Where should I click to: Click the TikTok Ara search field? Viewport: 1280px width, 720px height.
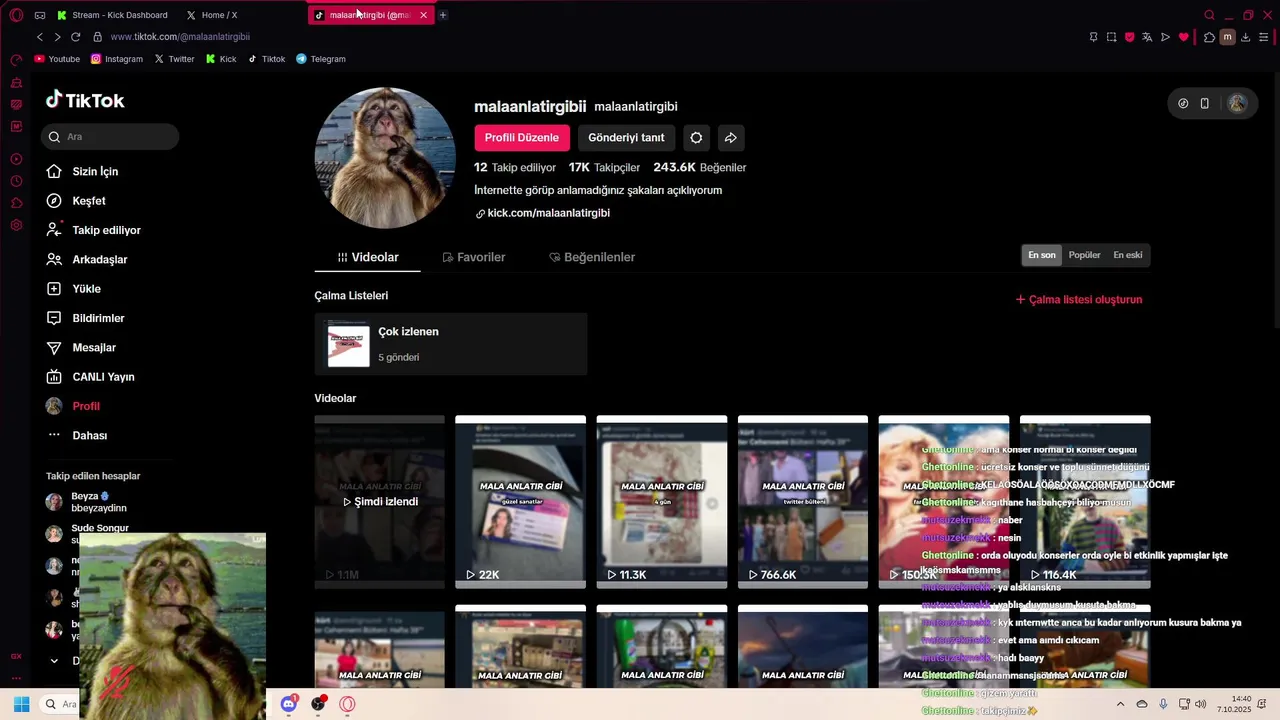click(x=110, y=136)
